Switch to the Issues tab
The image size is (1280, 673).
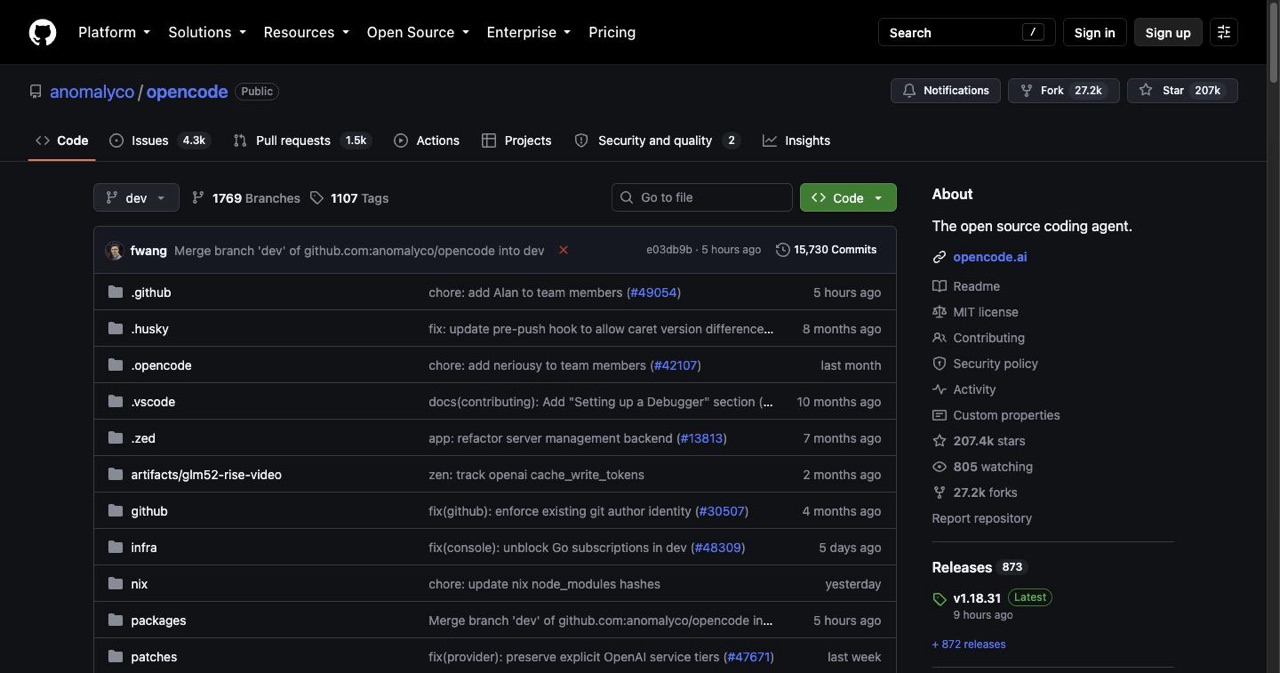pos(159,140)
